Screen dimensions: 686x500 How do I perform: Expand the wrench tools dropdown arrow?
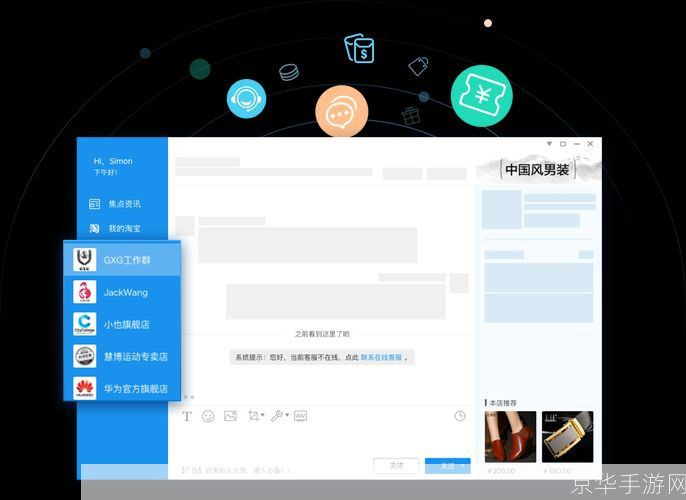click(287, 415)
